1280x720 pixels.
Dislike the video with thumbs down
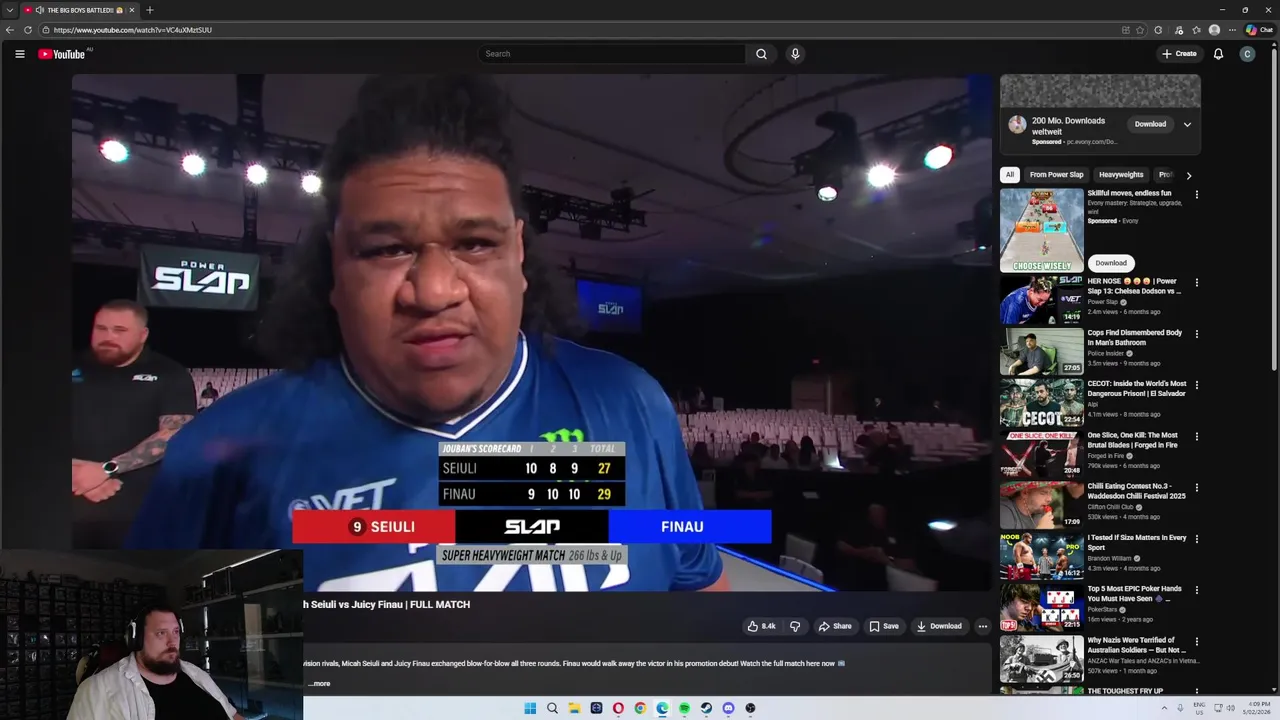(x=795, y=626)
